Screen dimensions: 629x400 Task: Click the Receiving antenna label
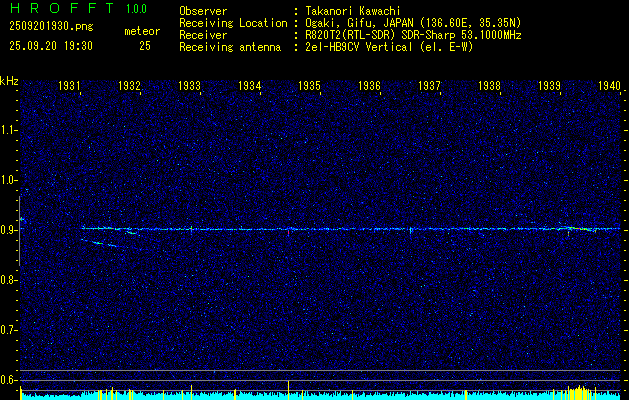(230, 47)
